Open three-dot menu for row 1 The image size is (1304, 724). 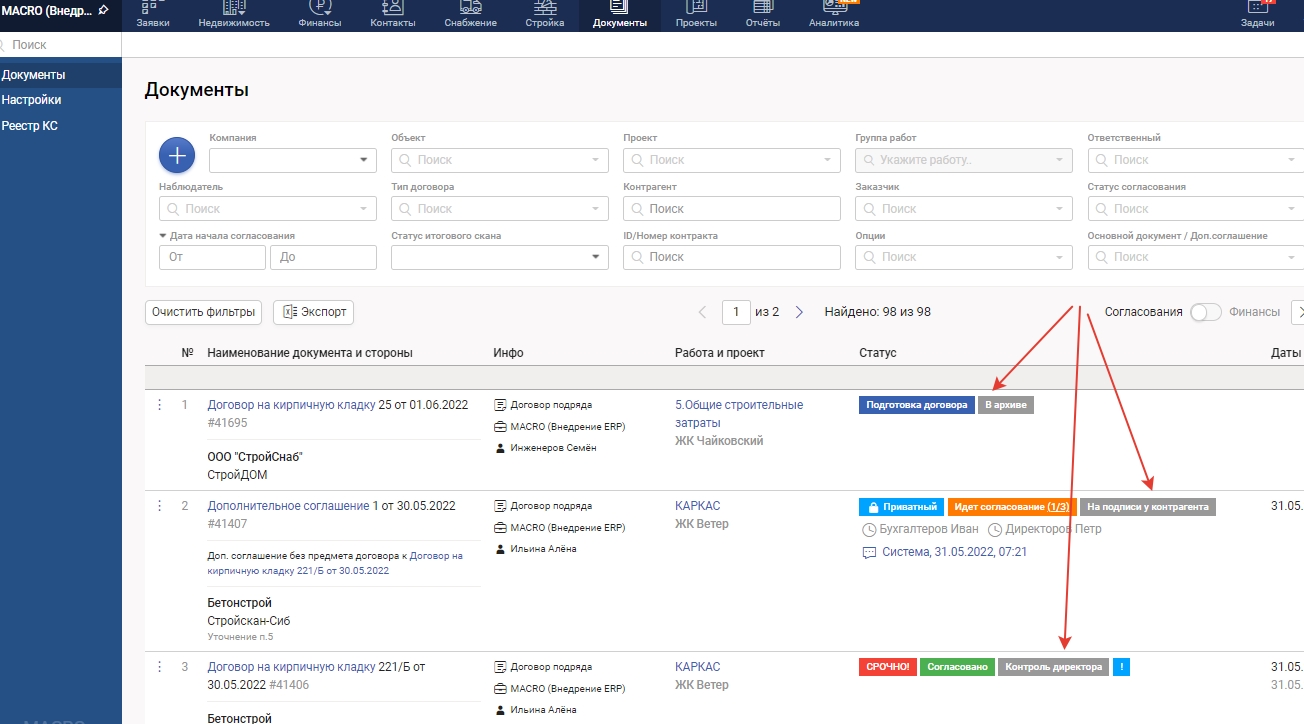point(158,405)
